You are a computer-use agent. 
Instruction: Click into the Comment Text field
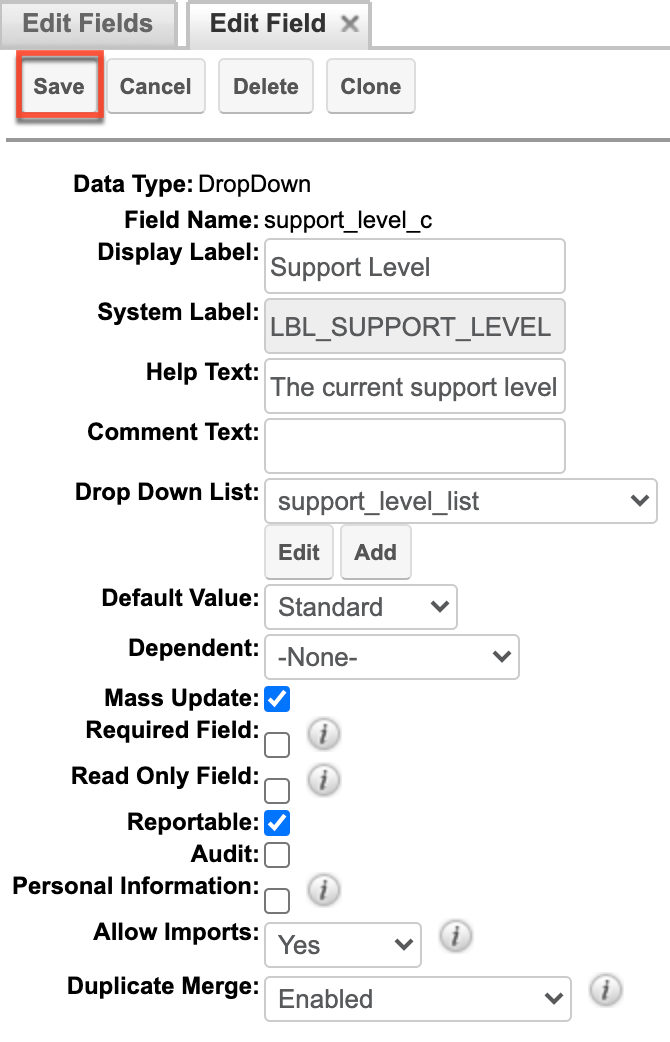415,446
